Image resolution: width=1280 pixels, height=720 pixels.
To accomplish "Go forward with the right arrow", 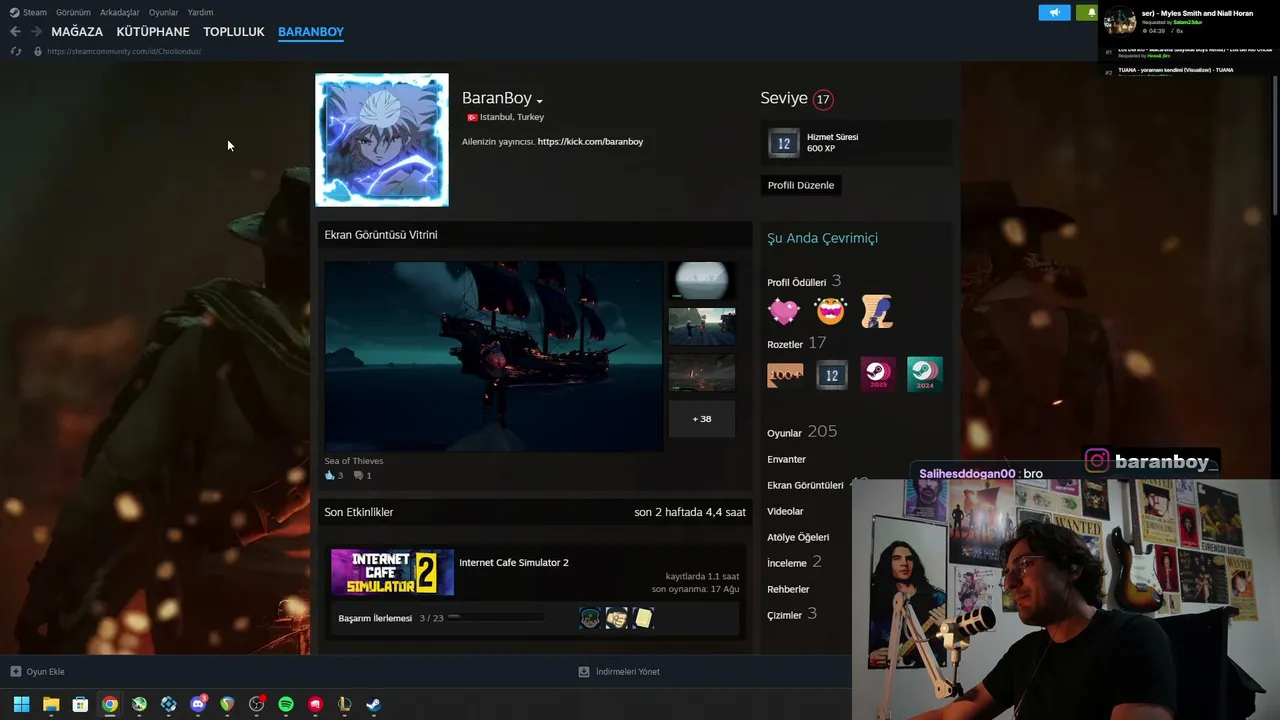I will [x=36, y=32].
